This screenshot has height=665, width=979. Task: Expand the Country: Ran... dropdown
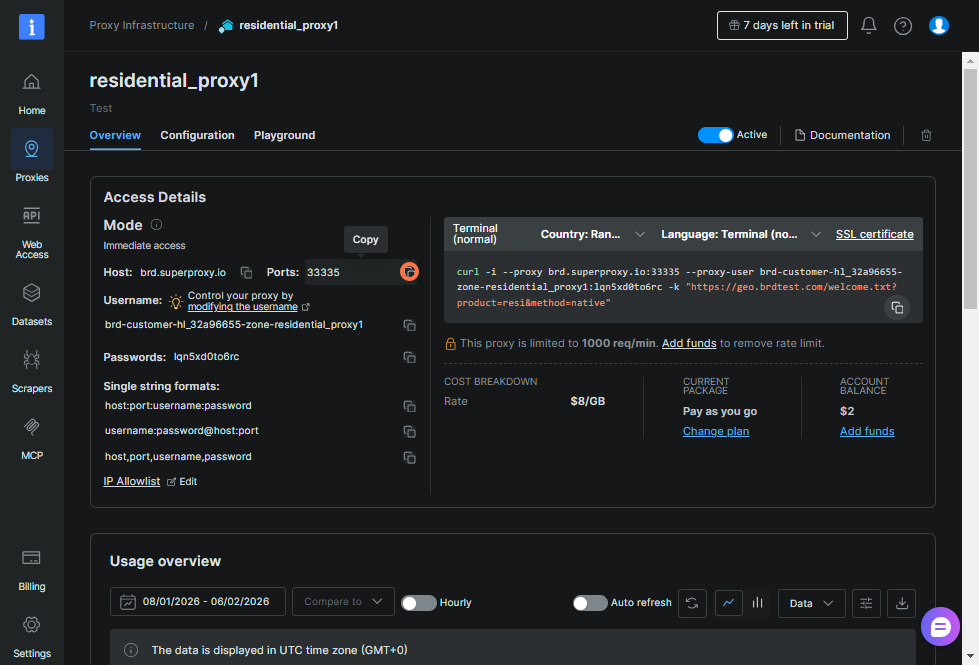pos(592,234)
